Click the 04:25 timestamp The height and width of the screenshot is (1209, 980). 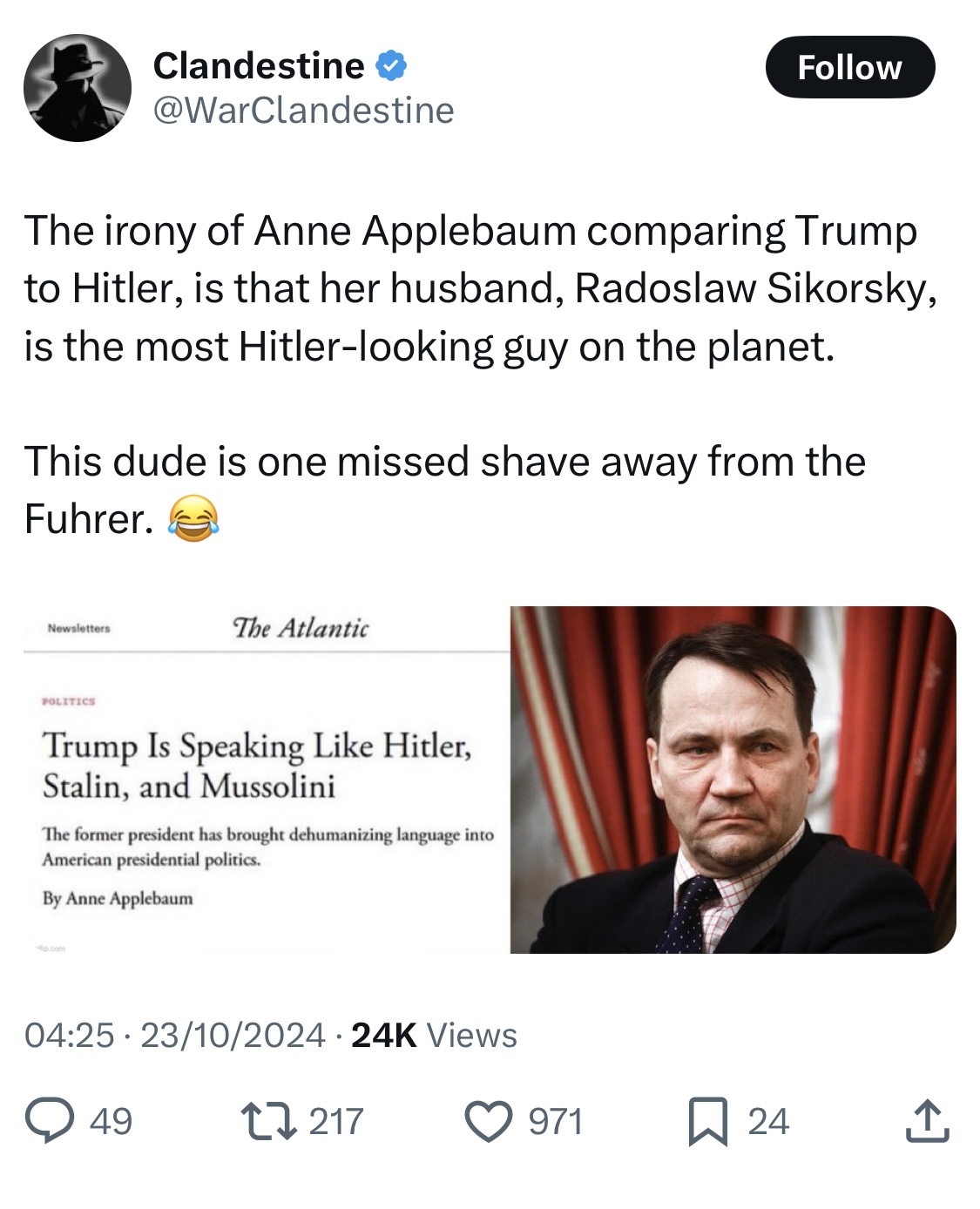69,1035
